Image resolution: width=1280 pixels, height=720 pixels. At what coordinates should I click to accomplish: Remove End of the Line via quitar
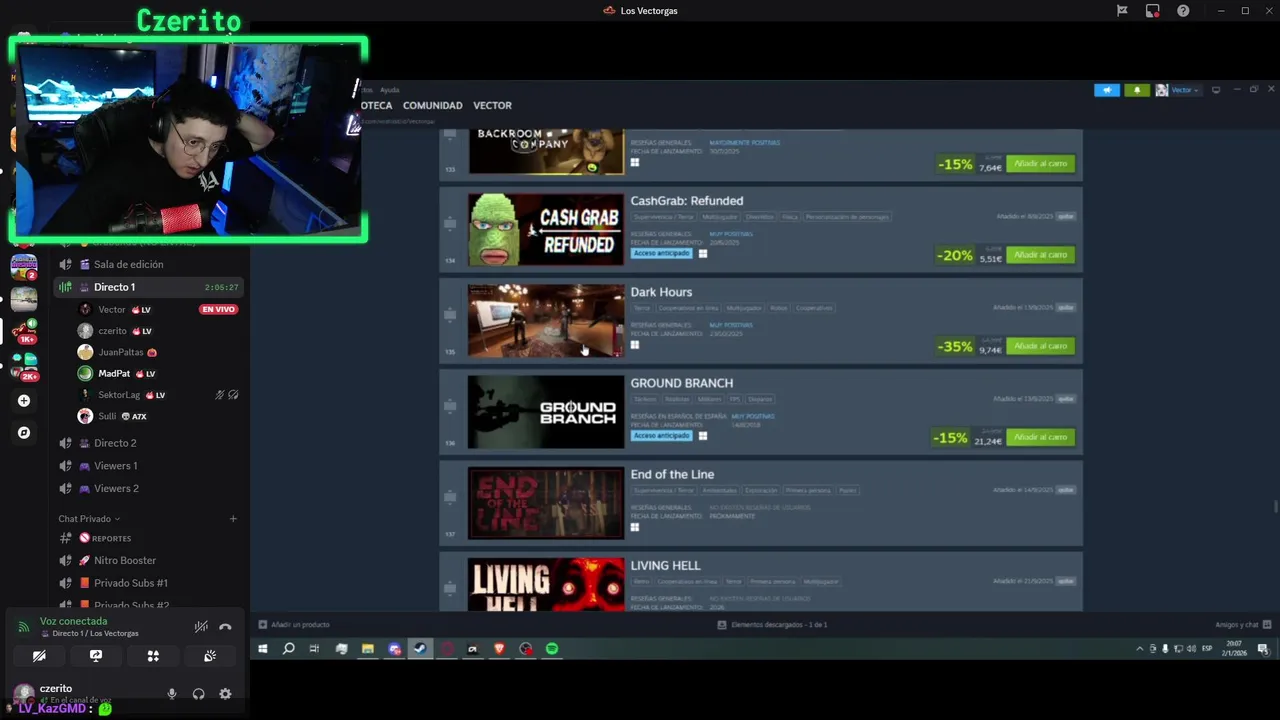[1066, 489]
